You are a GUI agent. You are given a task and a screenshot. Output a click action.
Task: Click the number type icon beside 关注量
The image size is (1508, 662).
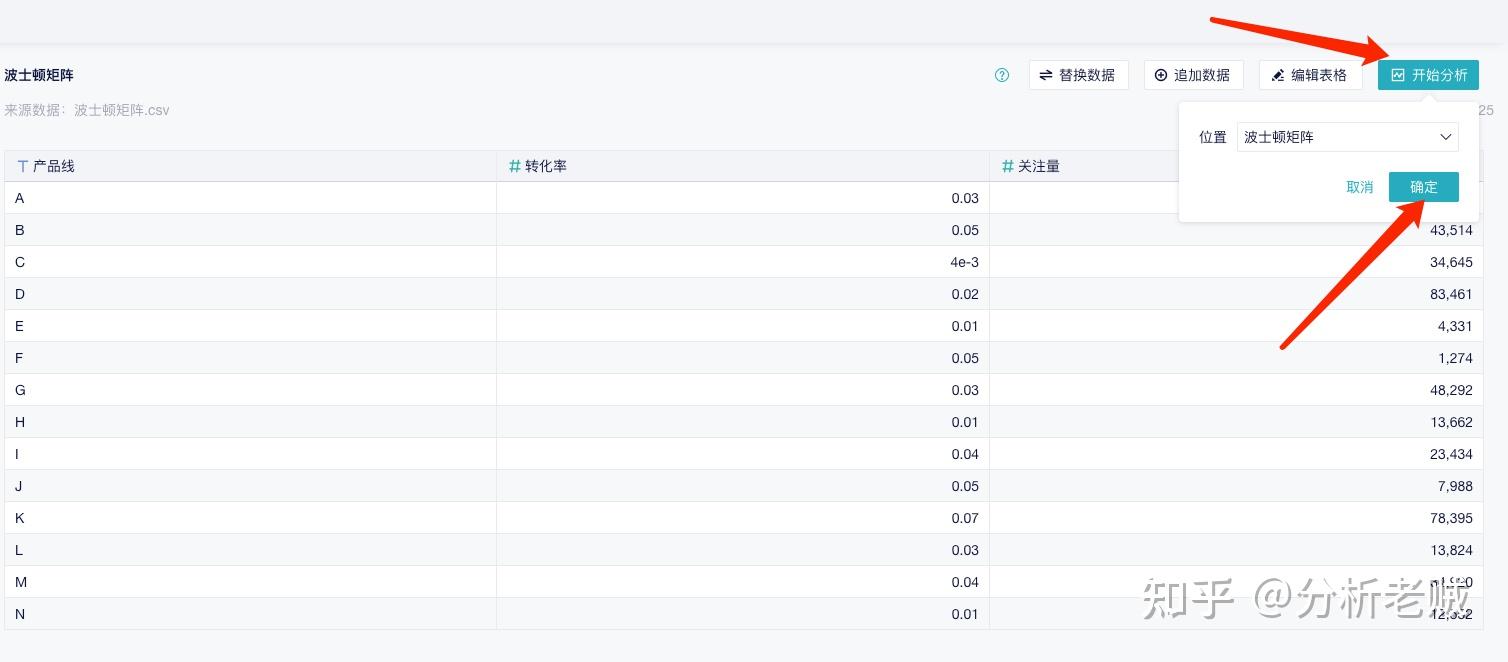(1007, 166)
